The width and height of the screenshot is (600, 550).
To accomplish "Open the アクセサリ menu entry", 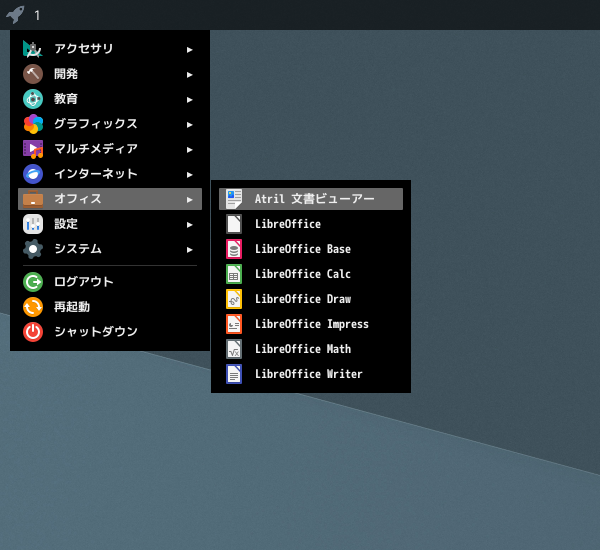I will coord(110,49).
